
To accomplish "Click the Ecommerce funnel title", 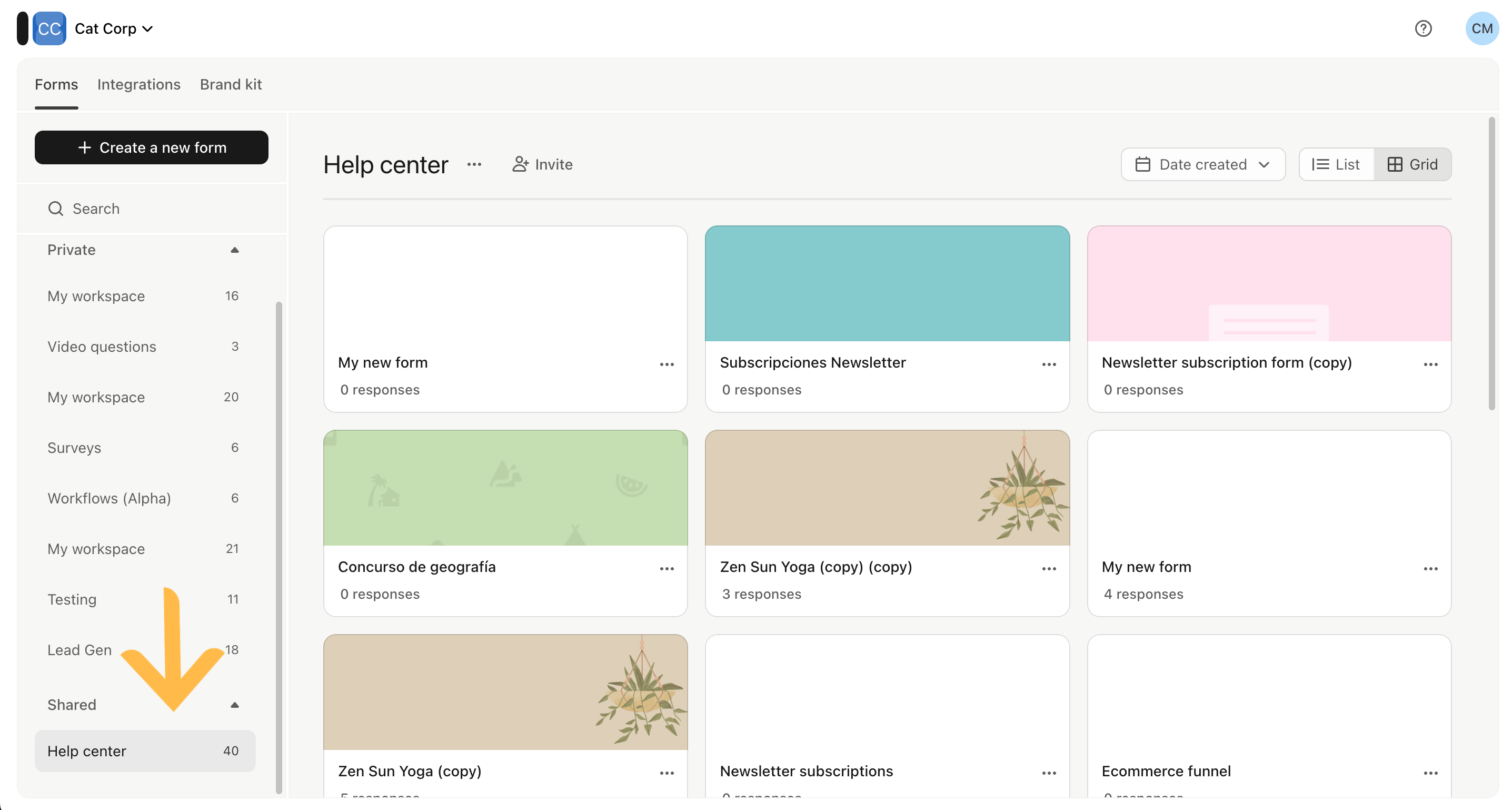I will (1166, 771).
